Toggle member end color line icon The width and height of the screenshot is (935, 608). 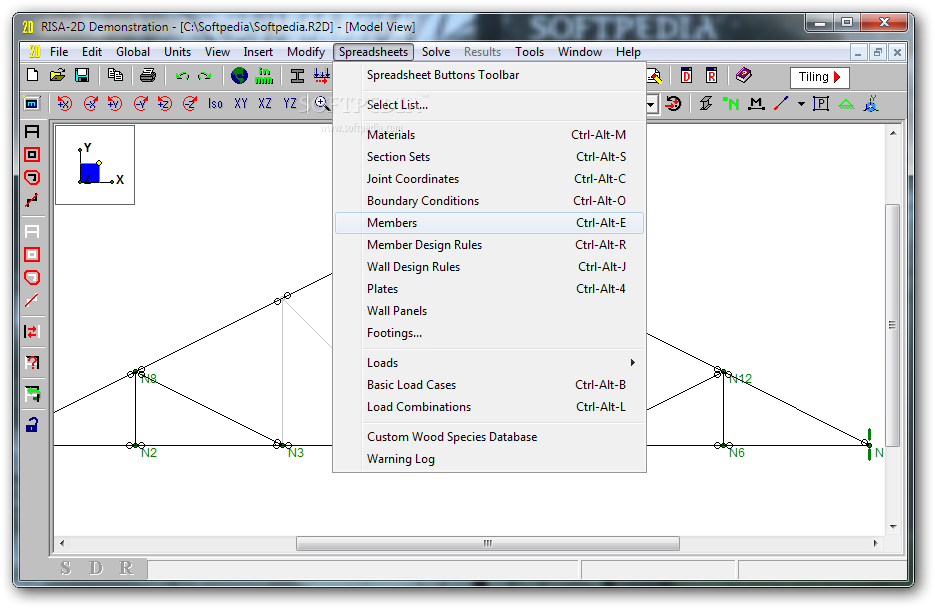coord(781,104)
